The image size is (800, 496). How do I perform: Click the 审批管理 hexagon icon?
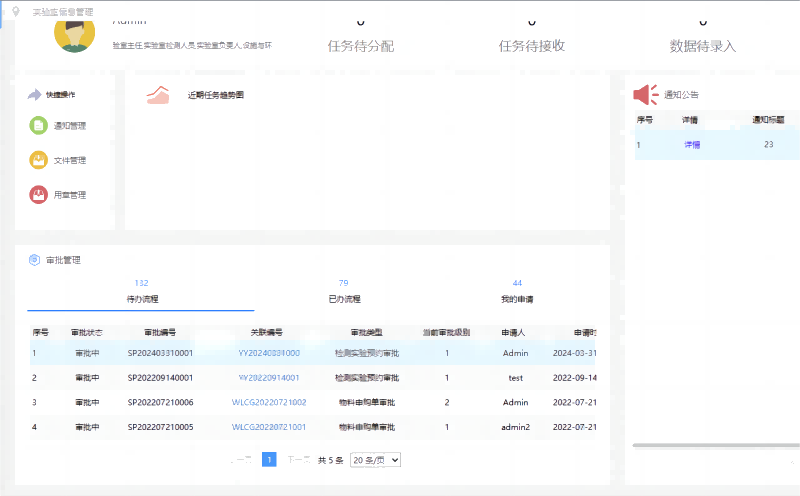point(34,260)
